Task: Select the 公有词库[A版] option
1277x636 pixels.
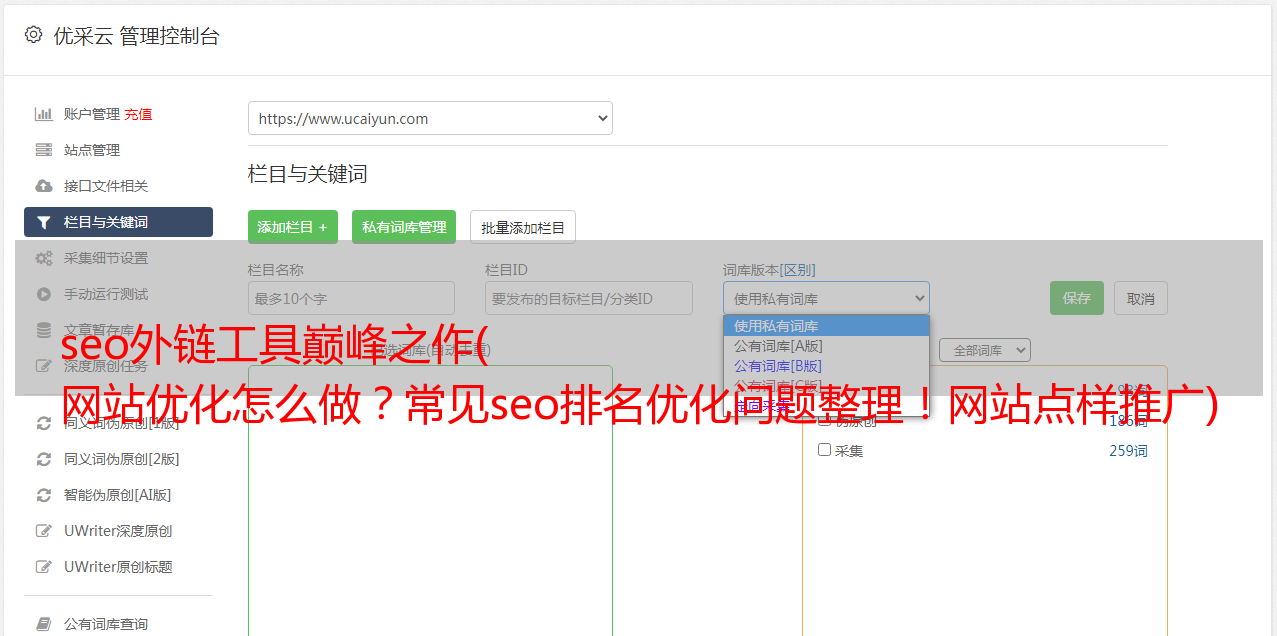Action: click(x=826, y=346)
